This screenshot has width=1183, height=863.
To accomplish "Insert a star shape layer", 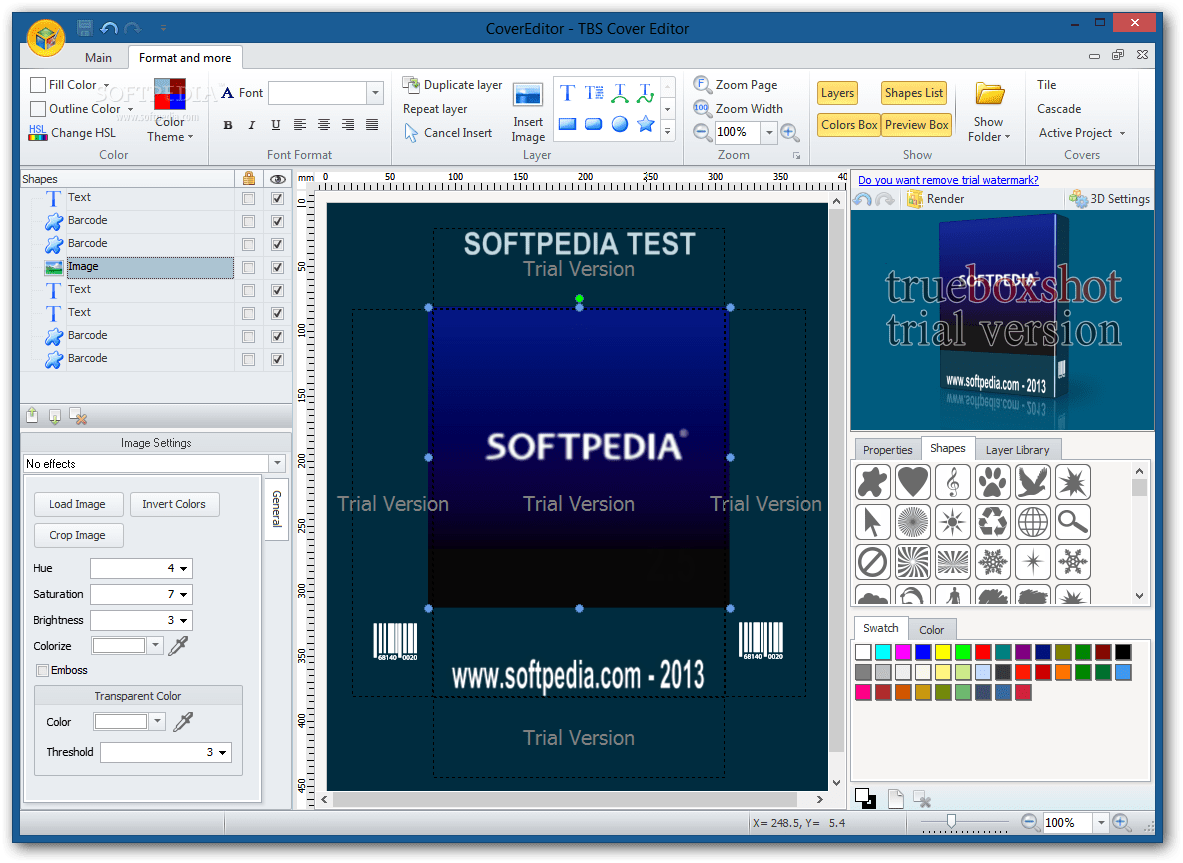I will (x=645, y=124).
